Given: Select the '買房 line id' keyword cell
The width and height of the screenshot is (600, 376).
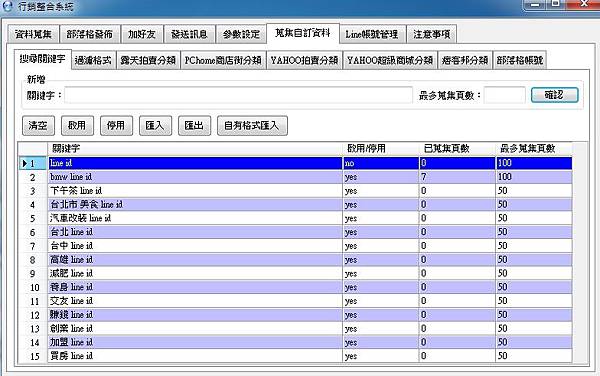Looking at the screenshot, I should pos(195,356).
